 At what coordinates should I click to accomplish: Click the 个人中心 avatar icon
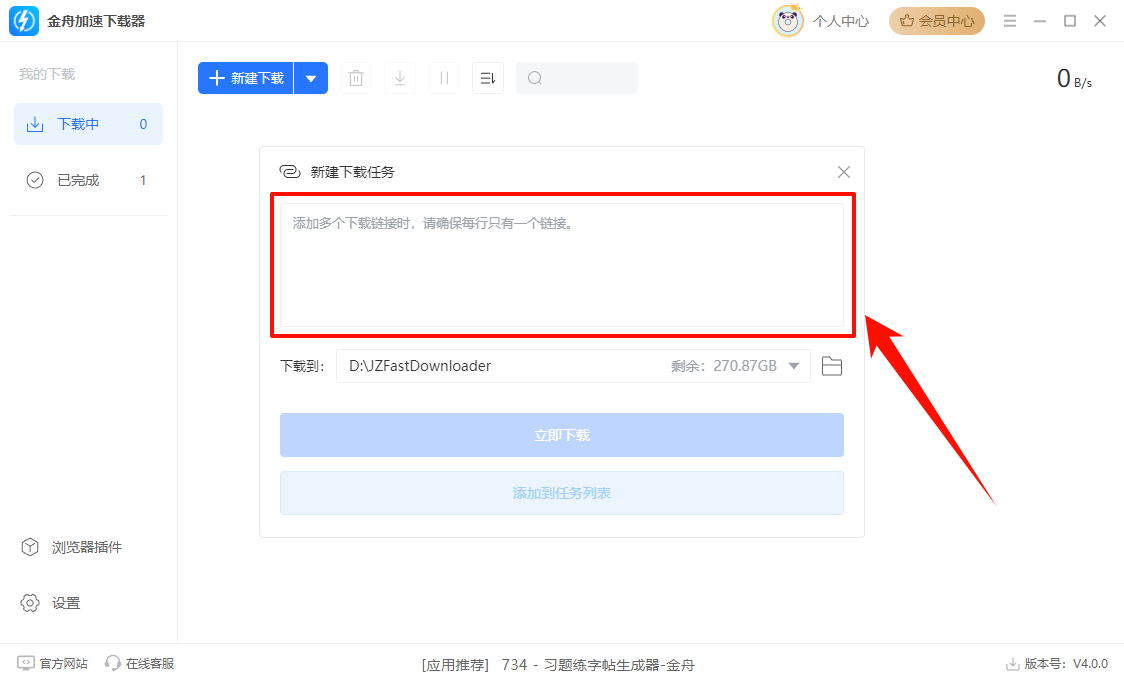[x=788, y=20]
